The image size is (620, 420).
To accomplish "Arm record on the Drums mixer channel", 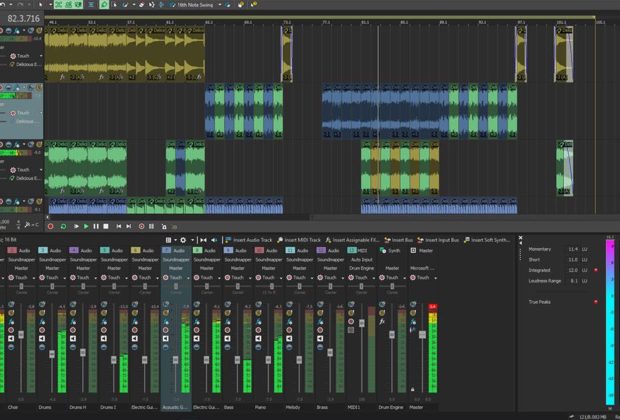I will point(42,330).
